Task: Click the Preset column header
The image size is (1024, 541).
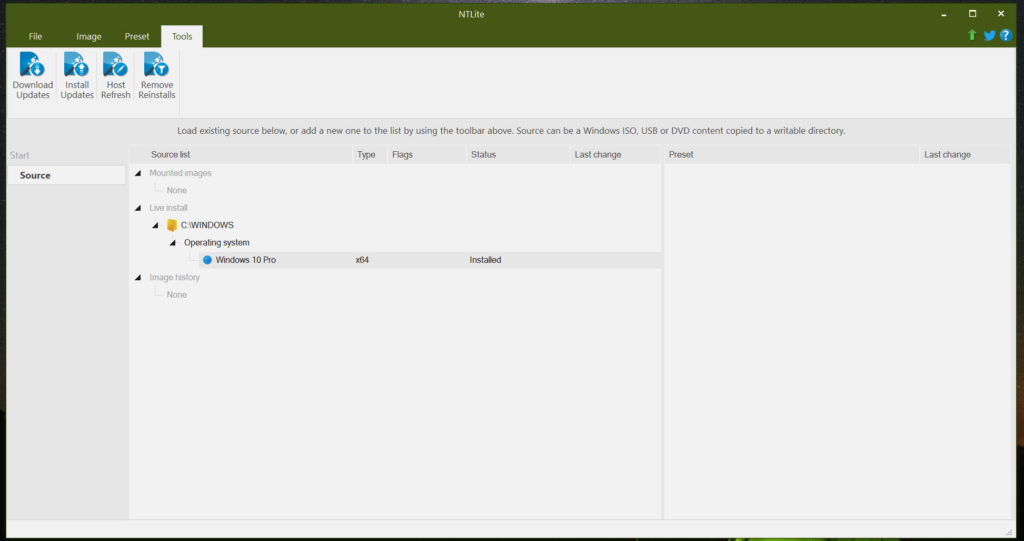Action: point(792,155)
